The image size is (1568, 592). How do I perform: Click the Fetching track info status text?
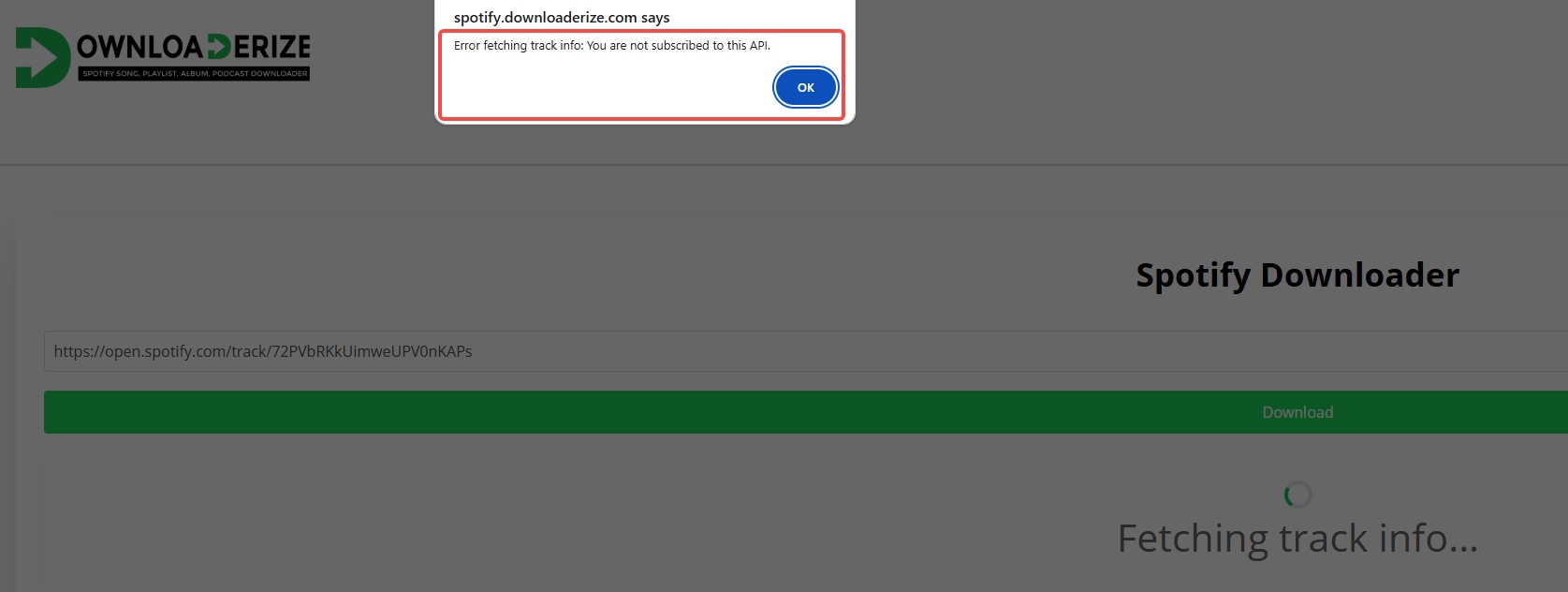coord(1297,539)
